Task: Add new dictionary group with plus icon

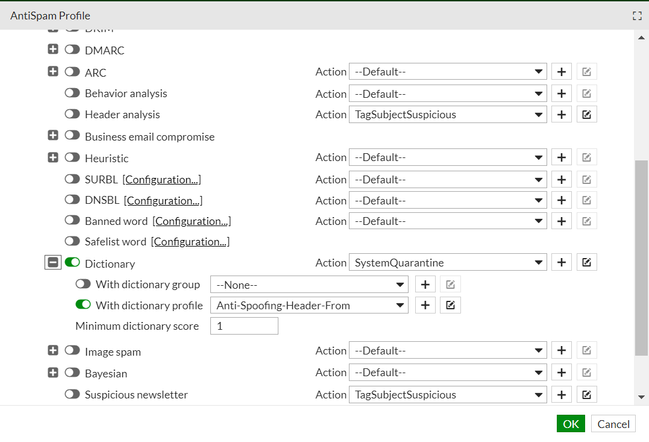Action: (x=425, y=284)
